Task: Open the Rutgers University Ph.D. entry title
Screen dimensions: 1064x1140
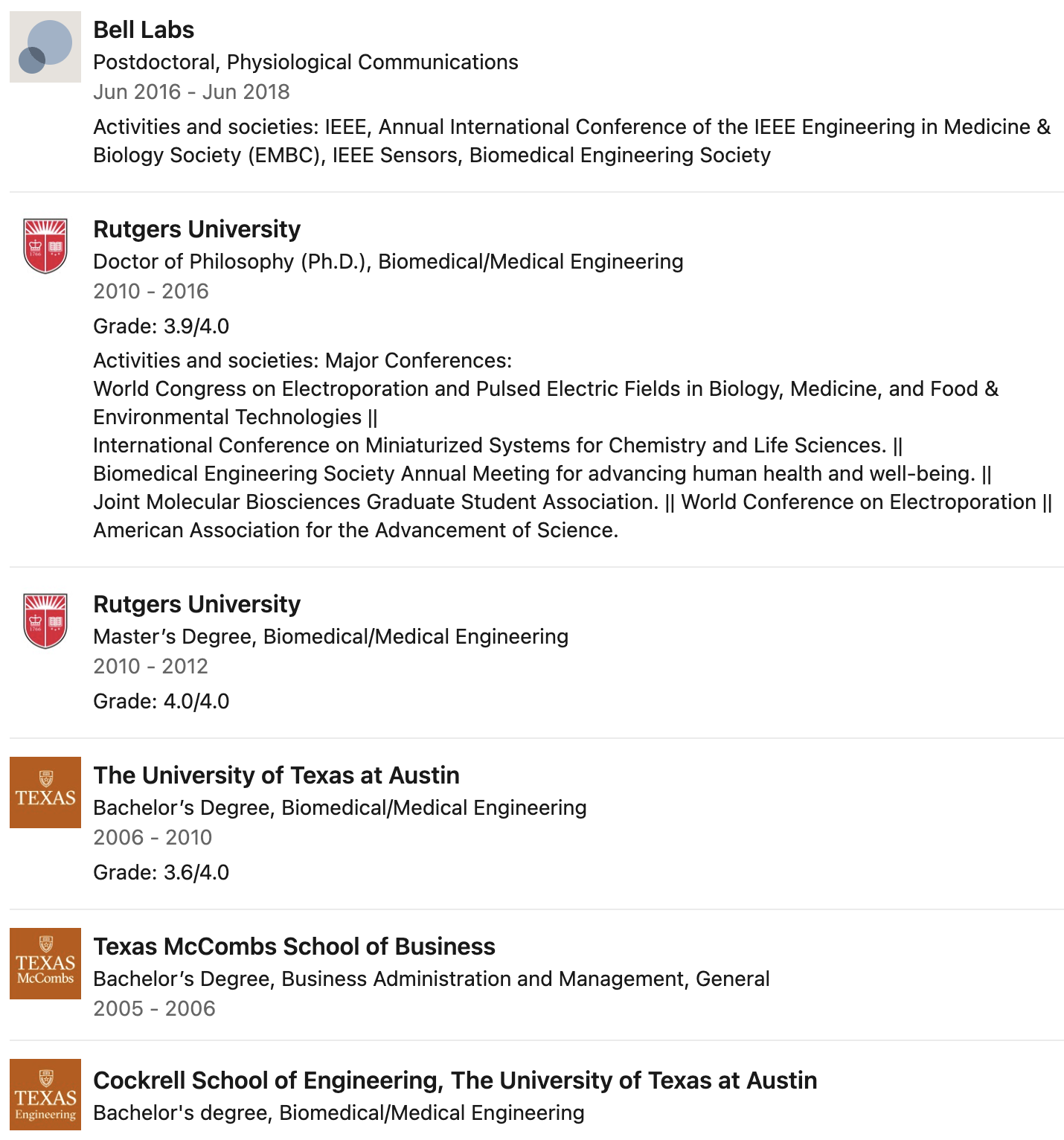Action: [197, 229]
